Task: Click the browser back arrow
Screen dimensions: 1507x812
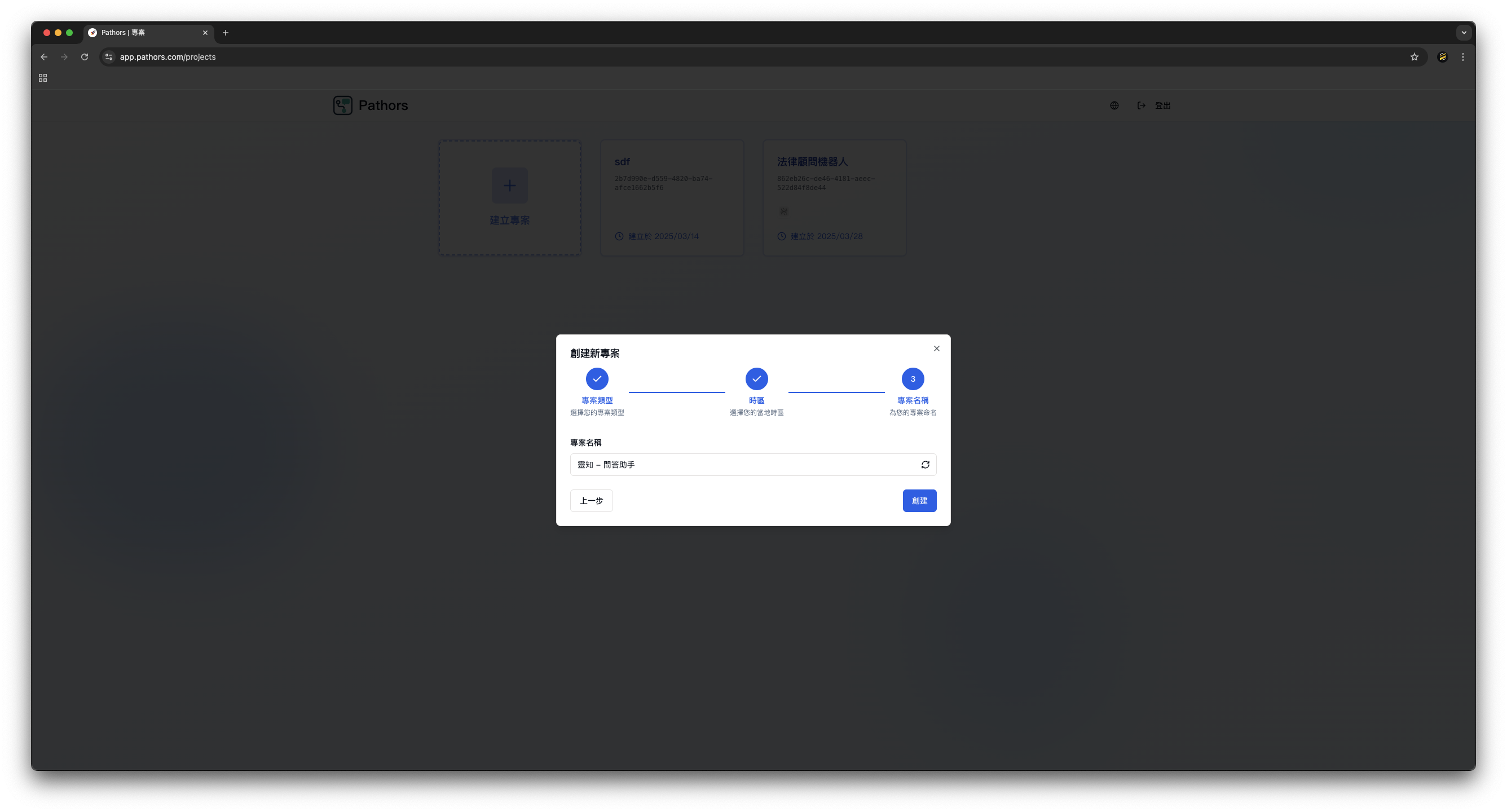Action: pos(44,58)
